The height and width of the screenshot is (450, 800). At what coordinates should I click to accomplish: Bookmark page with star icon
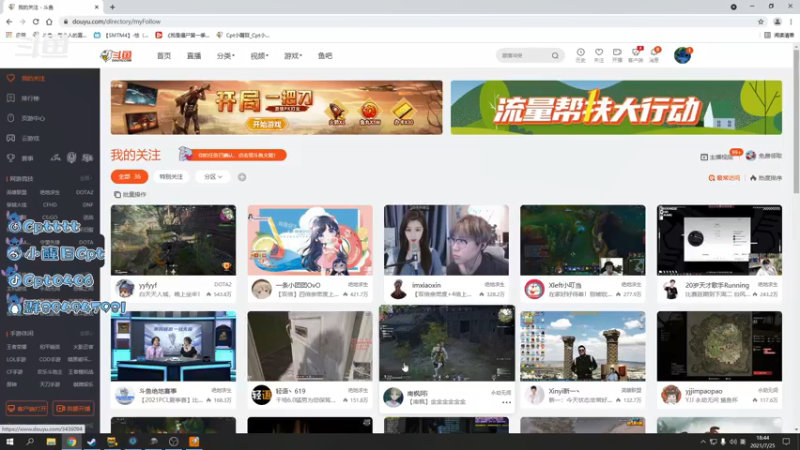click(x=761, y=21)
